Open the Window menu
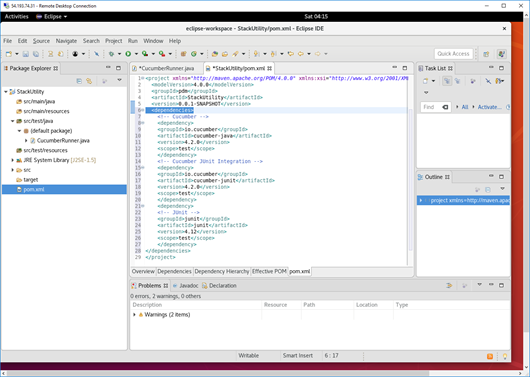530x377 pixels. (153, 41)
